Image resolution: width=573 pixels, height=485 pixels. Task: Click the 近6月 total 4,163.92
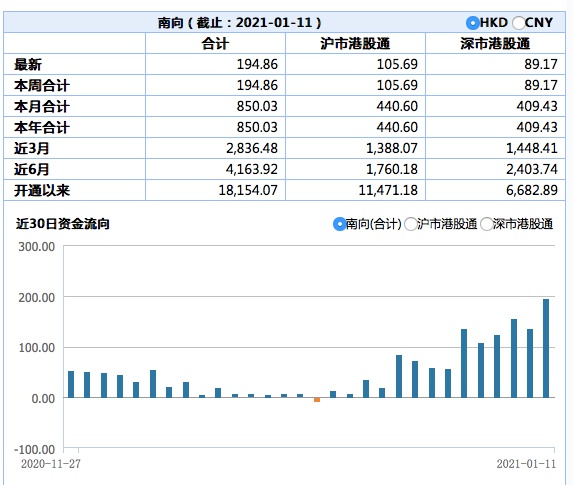(x=252, y=169)
